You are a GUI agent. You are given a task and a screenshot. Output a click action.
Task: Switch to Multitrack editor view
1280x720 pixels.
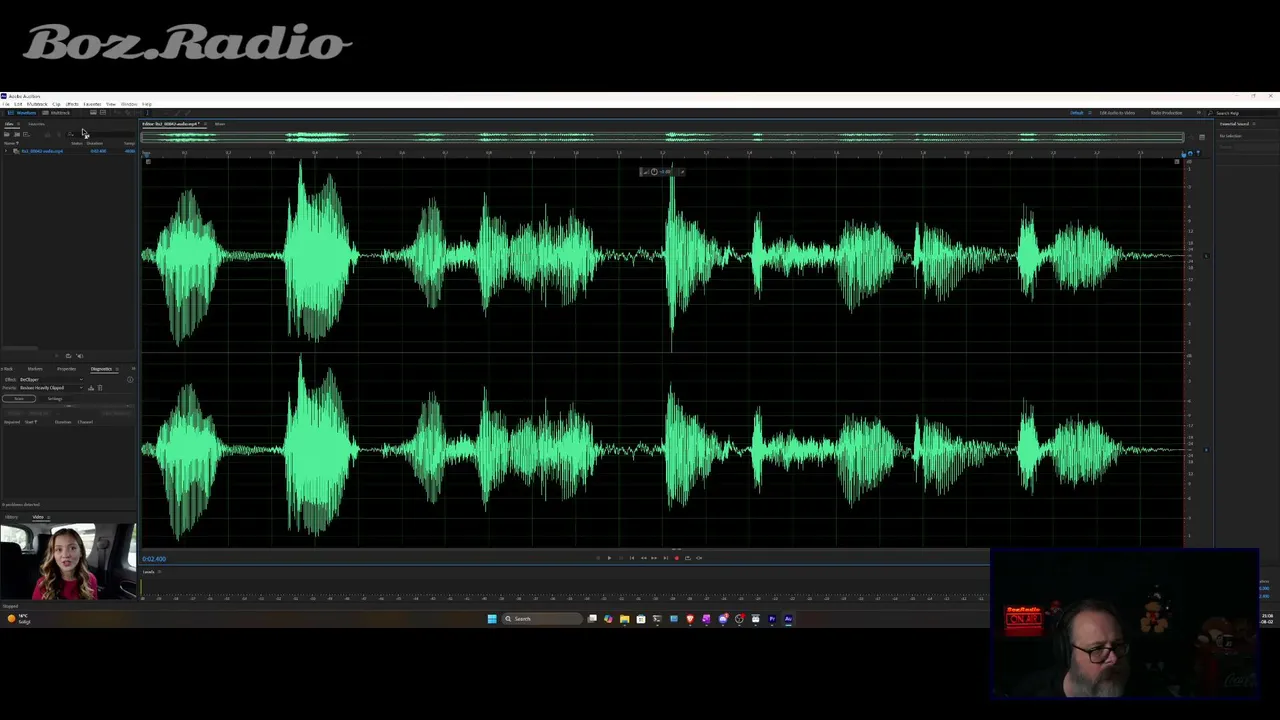tap(56, 113)
